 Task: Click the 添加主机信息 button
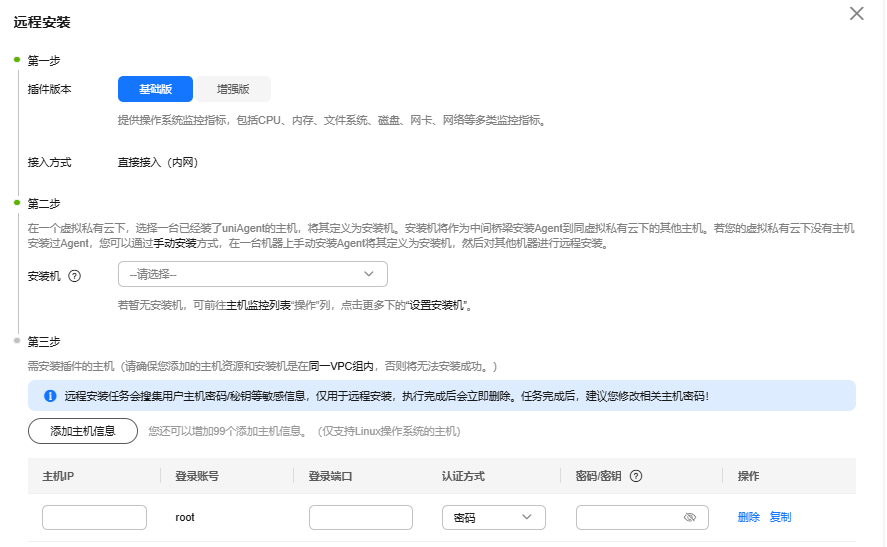pyautogui.click(x=83, y=431)
